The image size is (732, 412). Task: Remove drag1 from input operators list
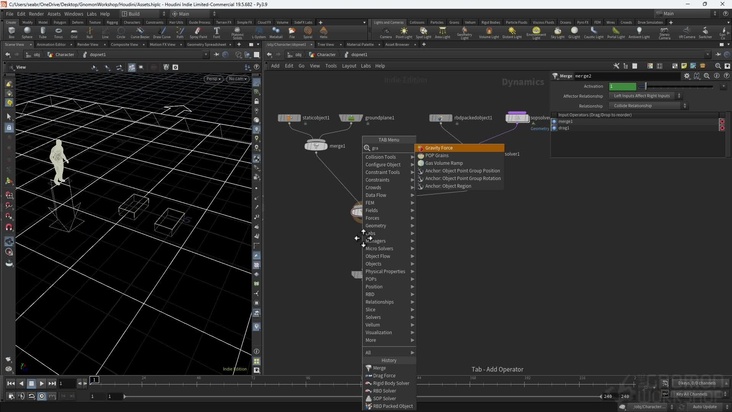[722, 128]
